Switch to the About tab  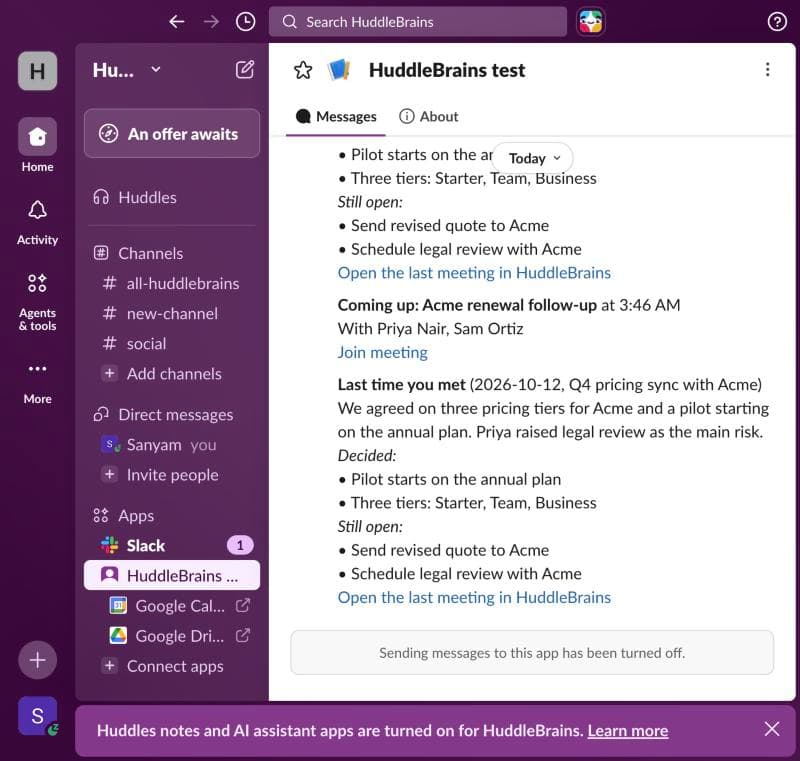click(429, 116)
